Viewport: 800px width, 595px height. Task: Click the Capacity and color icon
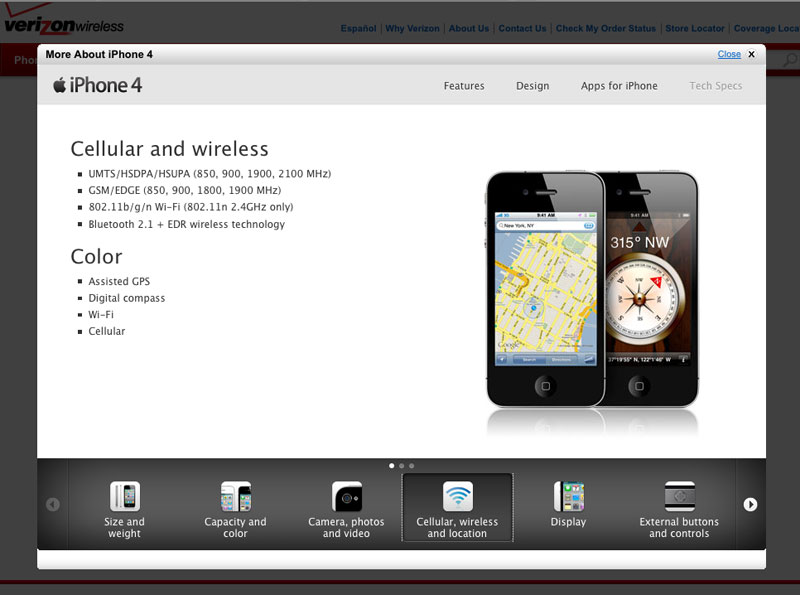click(235, 495)
